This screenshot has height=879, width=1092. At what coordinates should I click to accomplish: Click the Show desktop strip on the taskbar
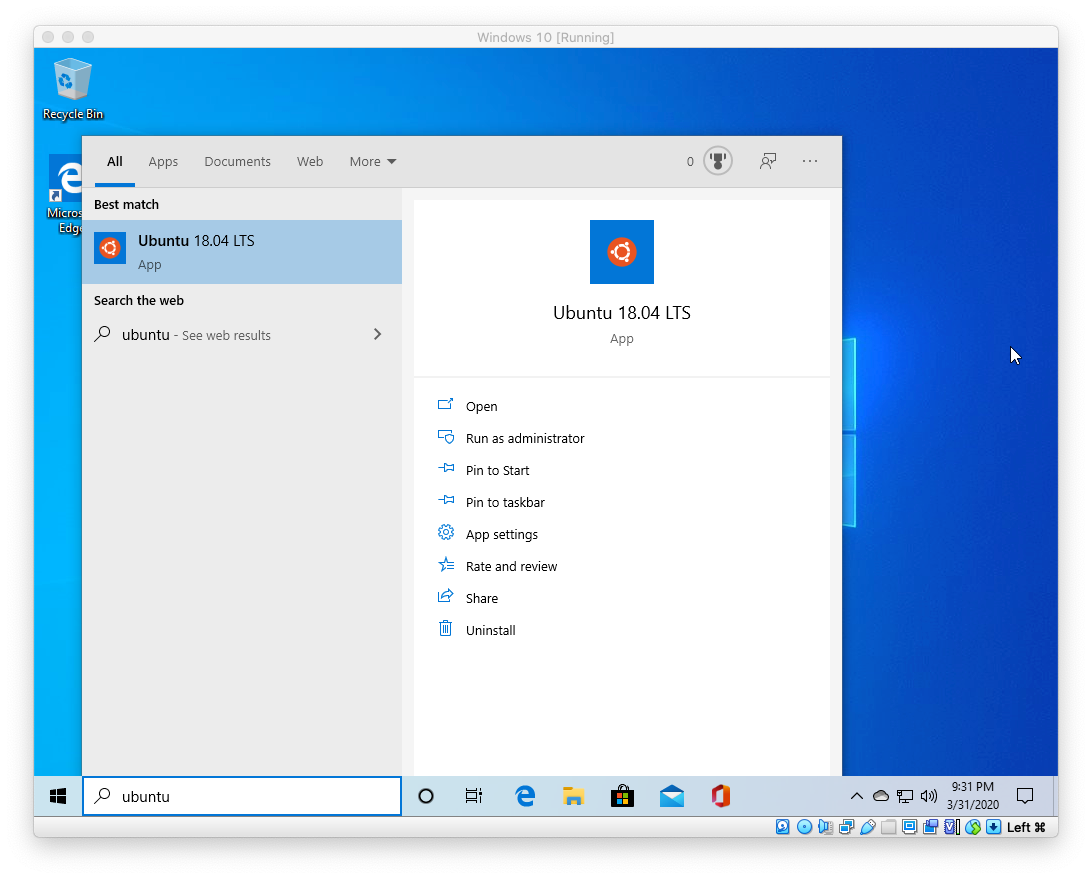1054,796
